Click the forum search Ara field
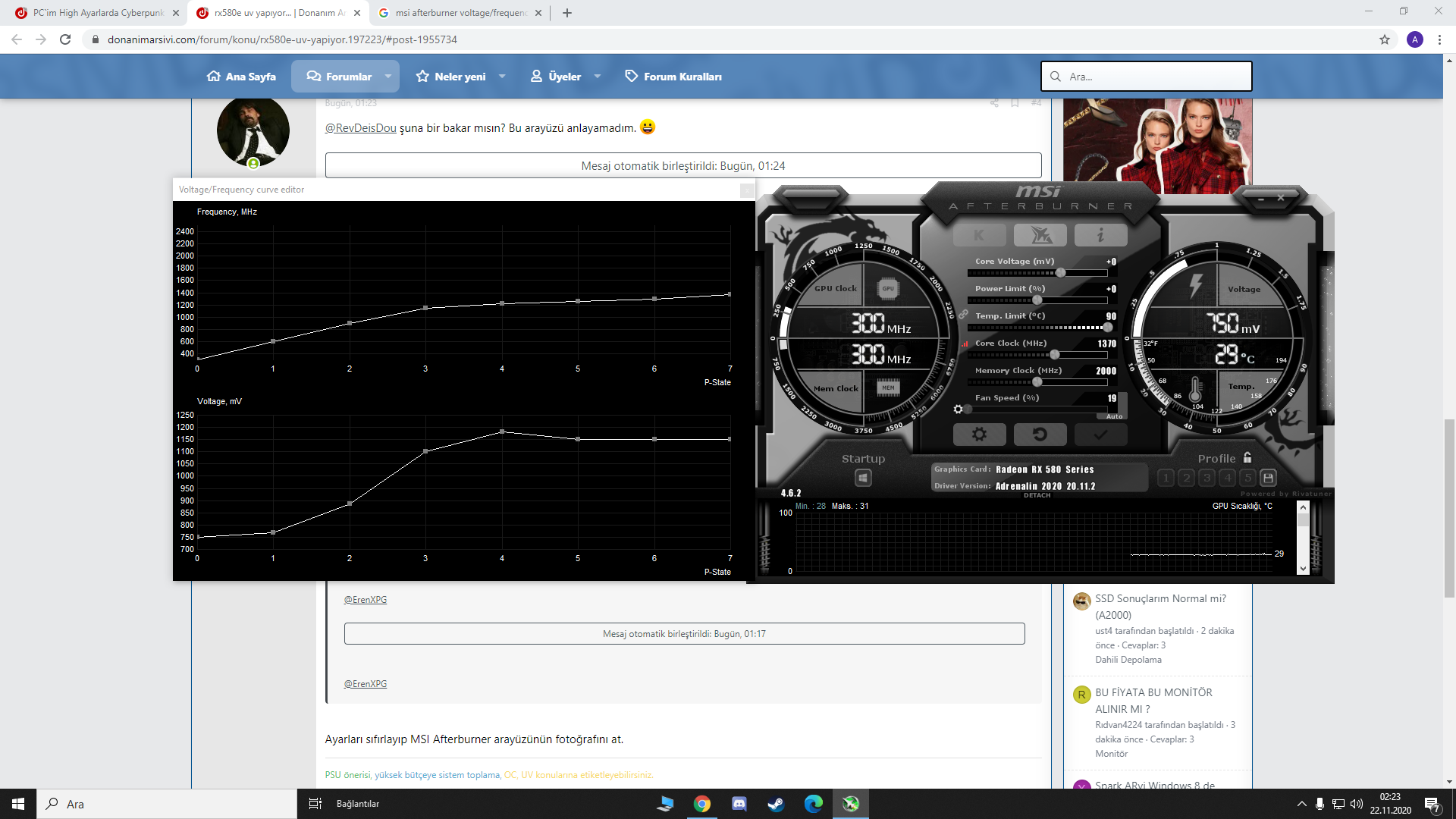Image resolution: width=1456 pixels, height=819 pixels. (x=1153, y=77)
